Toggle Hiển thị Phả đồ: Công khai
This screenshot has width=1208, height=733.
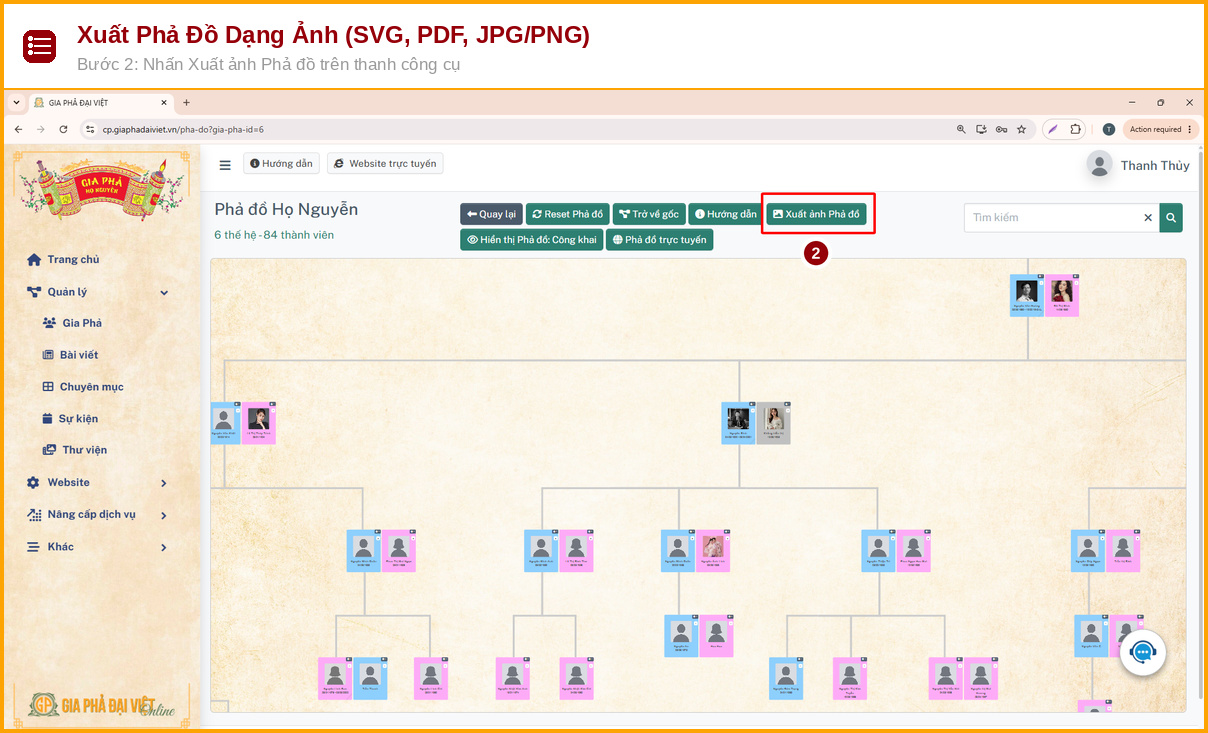pos(531,240)
